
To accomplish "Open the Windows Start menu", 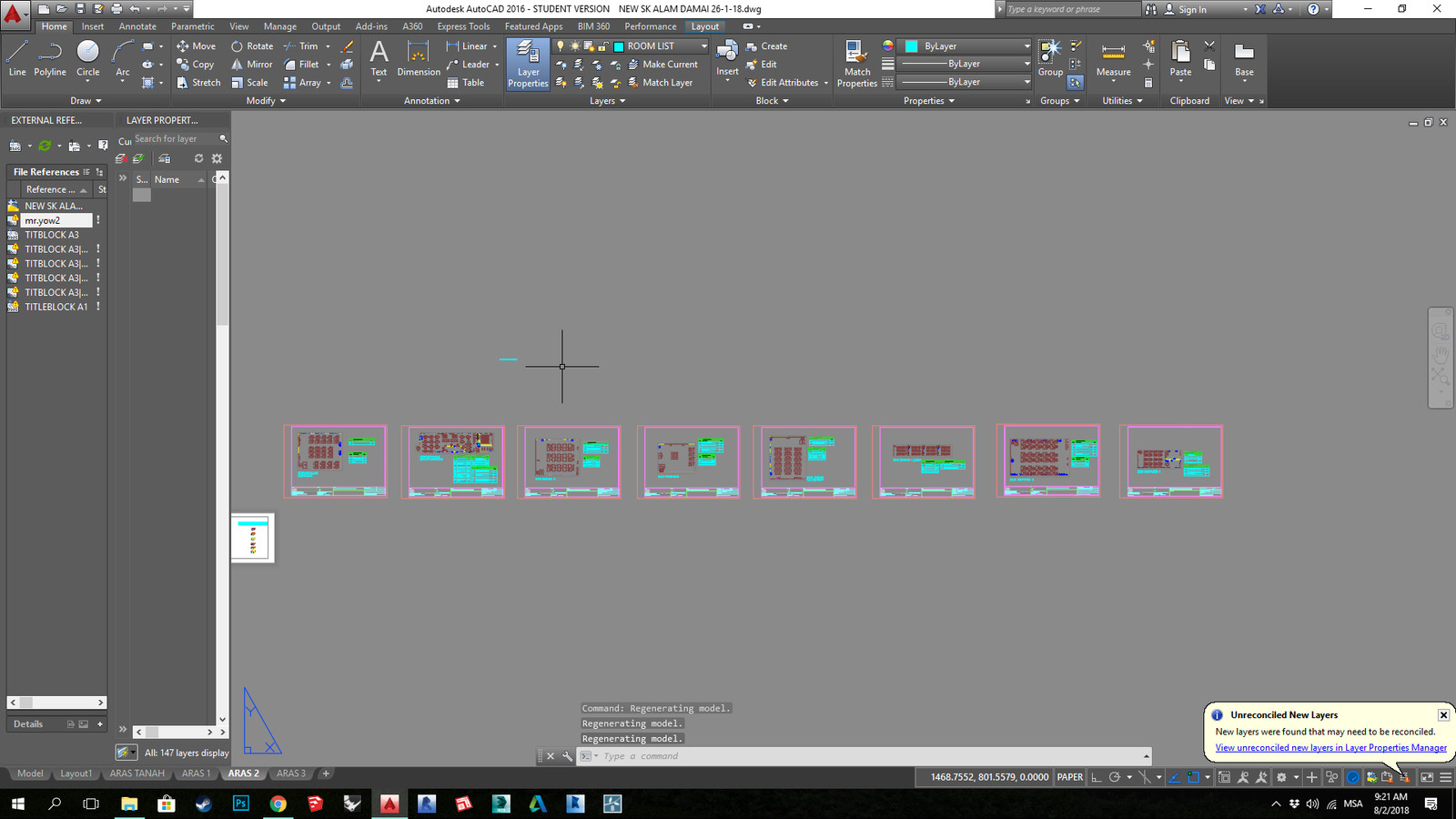I will coord(18,804).
